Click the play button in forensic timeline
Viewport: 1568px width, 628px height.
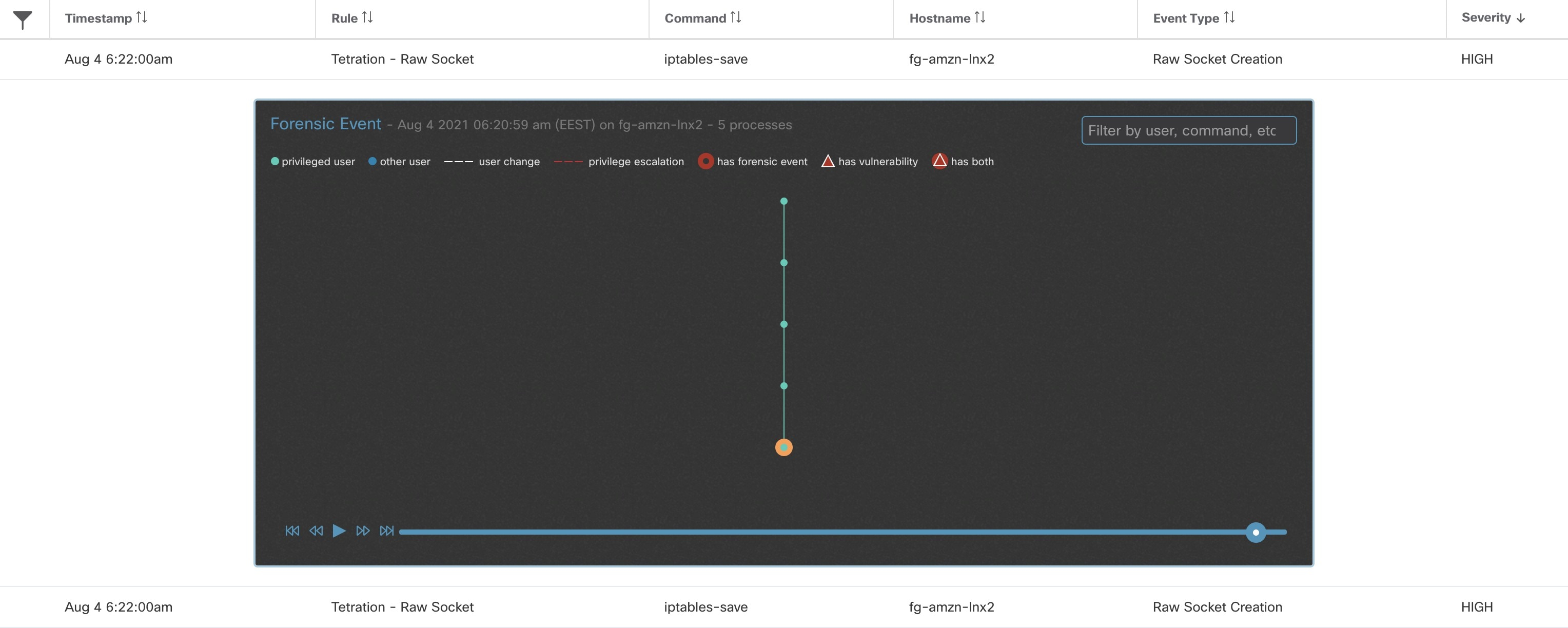pos(339,531)
